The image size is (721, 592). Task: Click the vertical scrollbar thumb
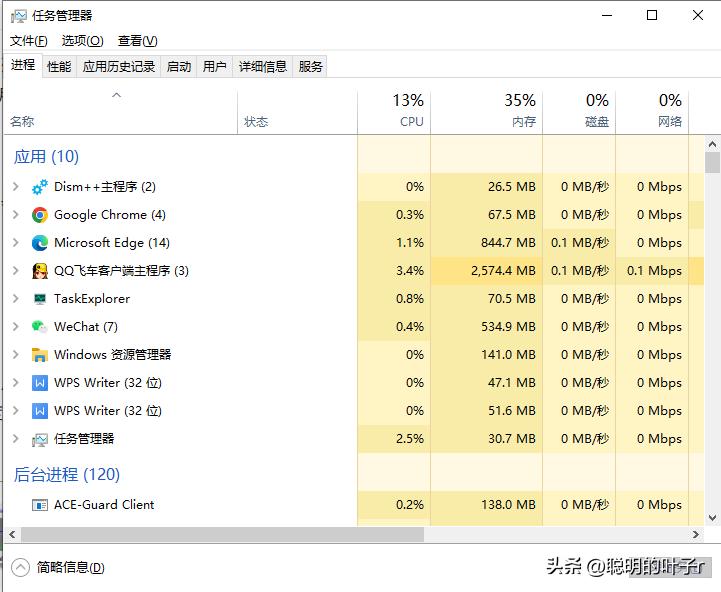click(x=712, y=162)
